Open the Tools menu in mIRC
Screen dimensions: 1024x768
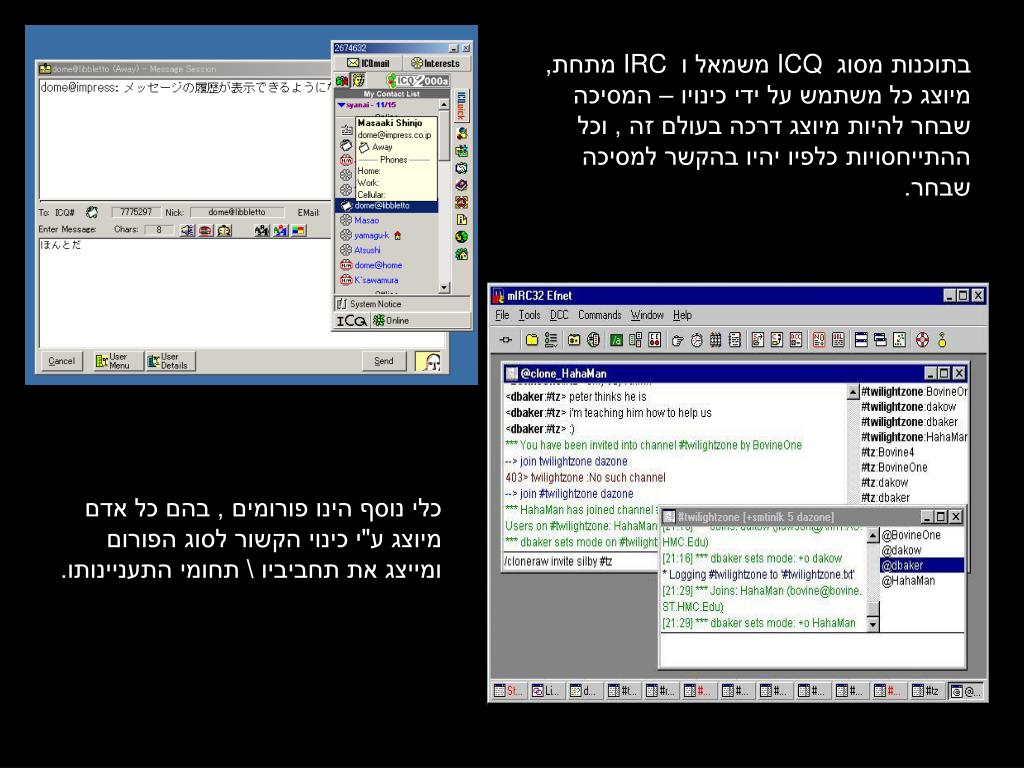coord(530,315)
